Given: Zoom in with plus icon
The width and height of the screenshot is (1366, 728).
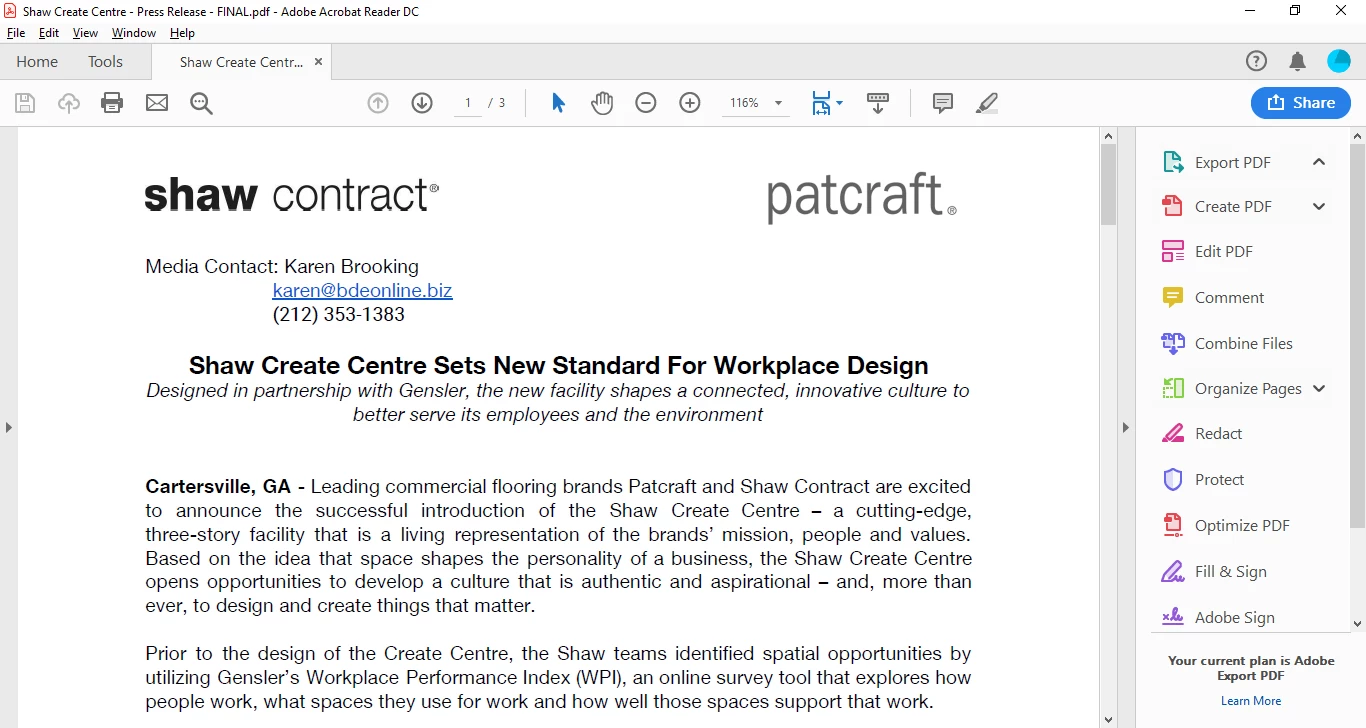Looking at the screenshot, I should 690,103.
